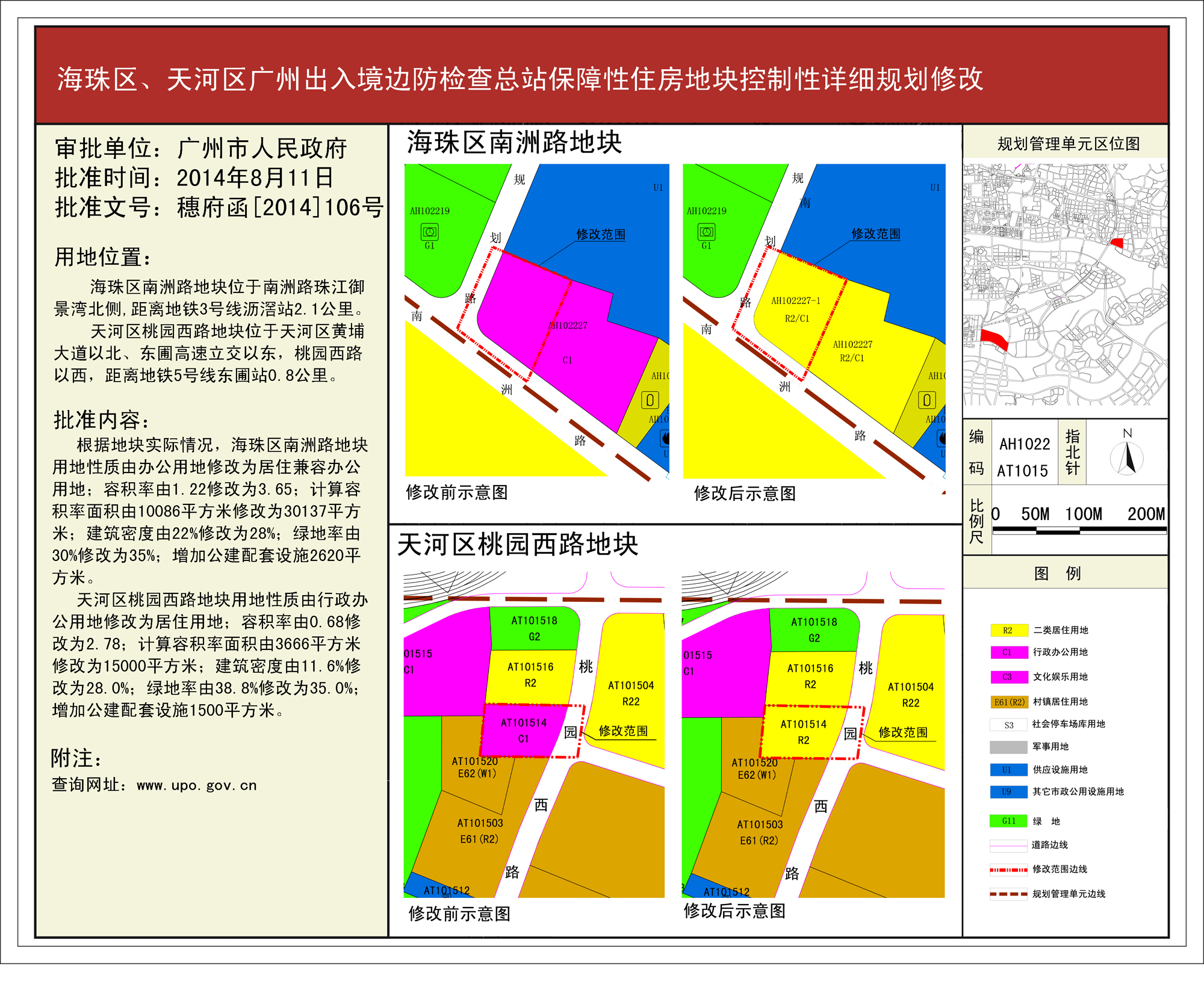This screenshot has width=1204, height=981.
Task: Click the 'AT101504 R22' label in the Tianhe after-modification map
Action: pyautogui.click(x=911, y=695)
